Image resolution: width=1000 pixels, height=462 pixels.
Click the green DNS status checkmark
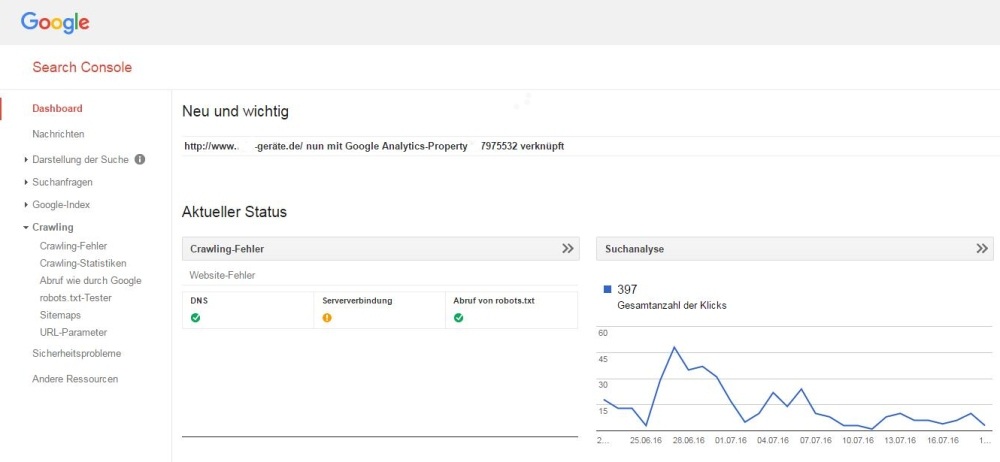pos(195,318)
